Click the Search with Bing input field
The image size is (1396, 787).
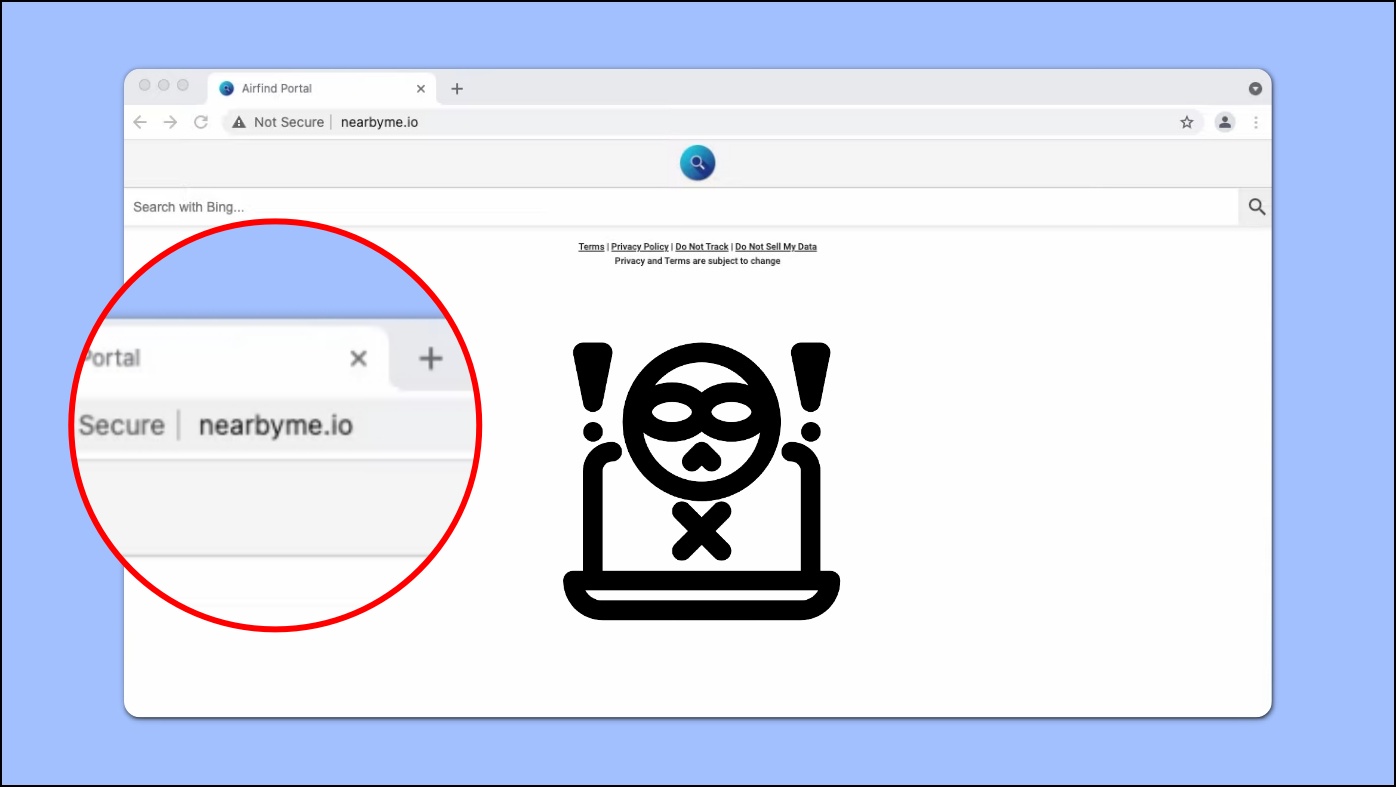681,207
